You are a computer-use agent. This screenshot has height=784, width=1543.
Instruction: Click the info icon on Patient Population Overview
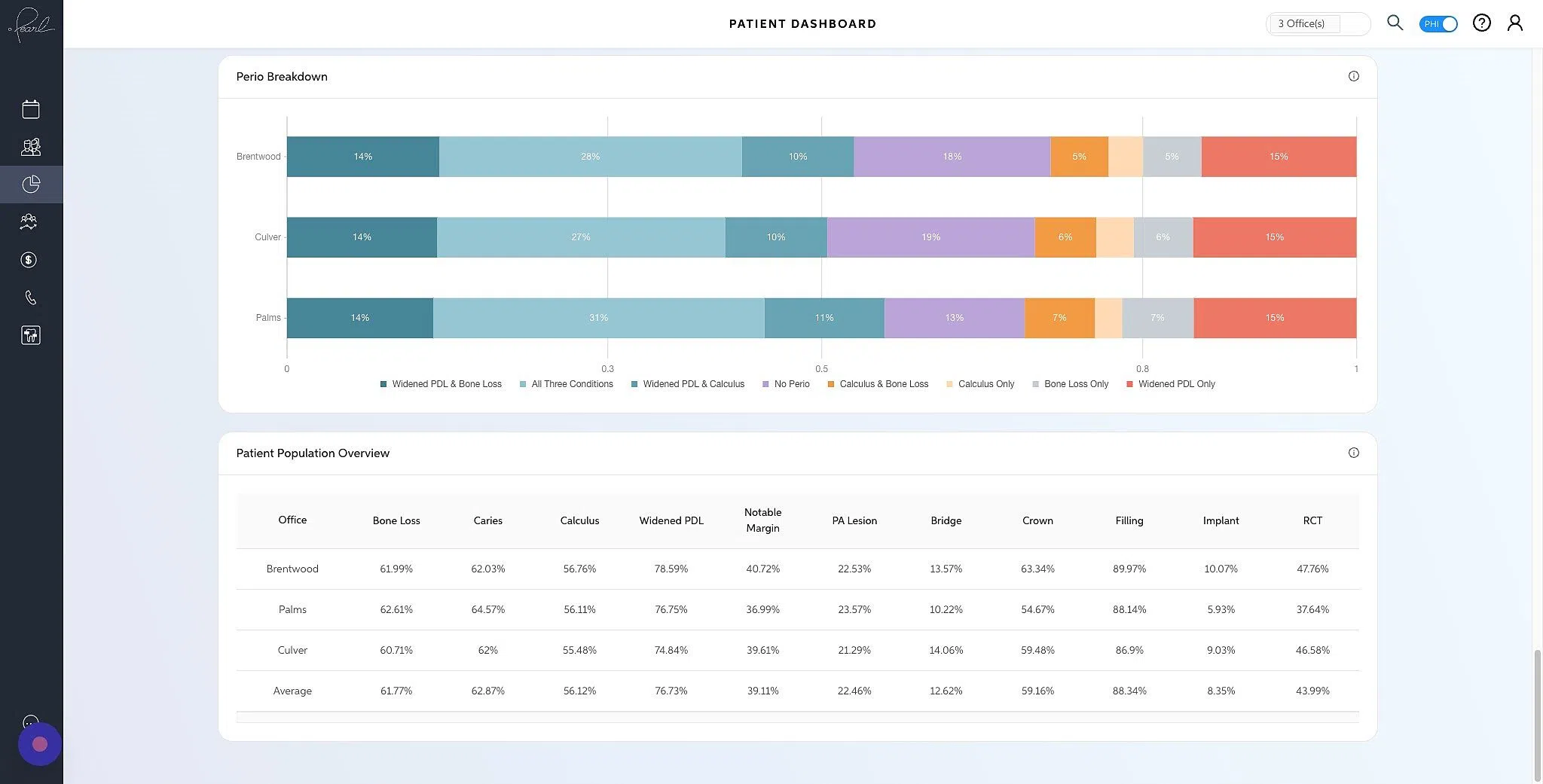click(x=1354, y=453)
